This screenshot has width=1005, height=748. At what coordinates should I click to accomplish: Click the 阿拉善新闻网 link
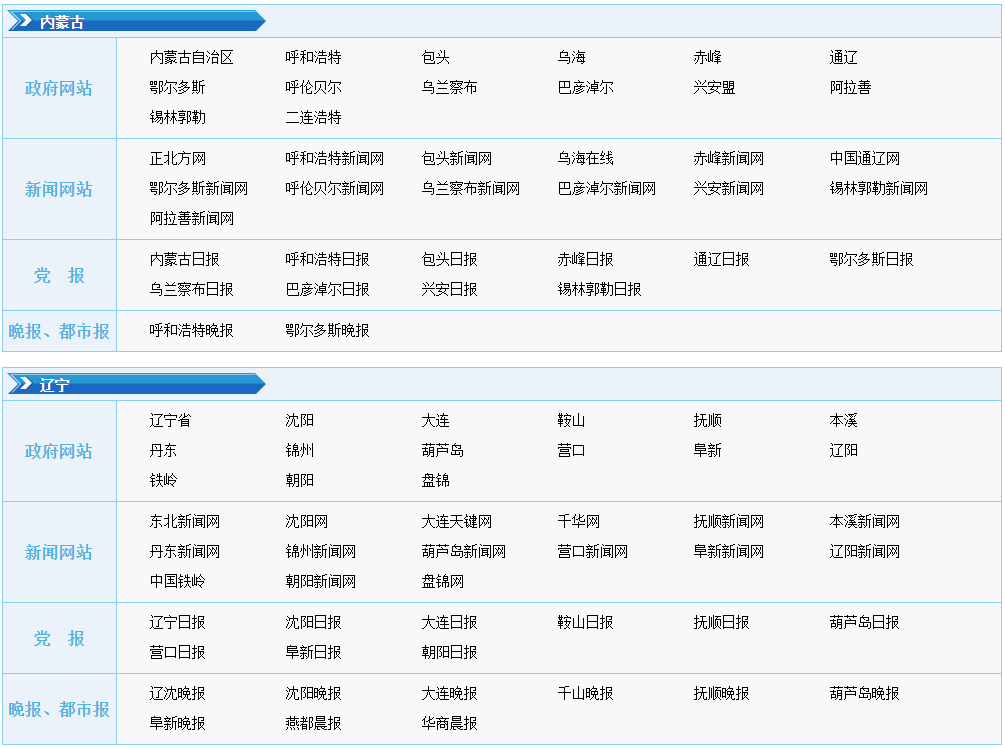coord(191,219)
